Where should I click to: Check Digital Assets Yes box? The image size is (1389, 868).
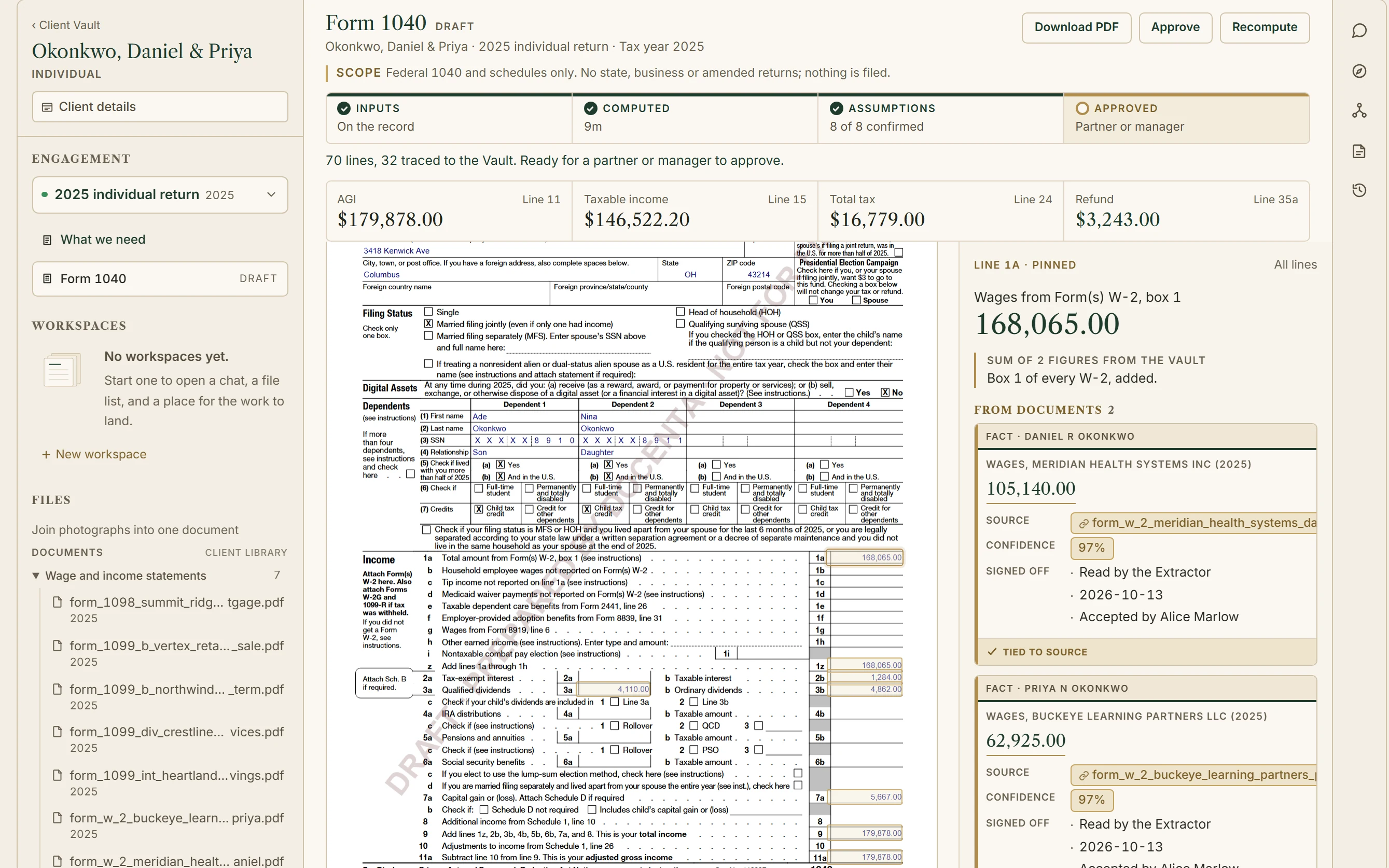(849, 393)
